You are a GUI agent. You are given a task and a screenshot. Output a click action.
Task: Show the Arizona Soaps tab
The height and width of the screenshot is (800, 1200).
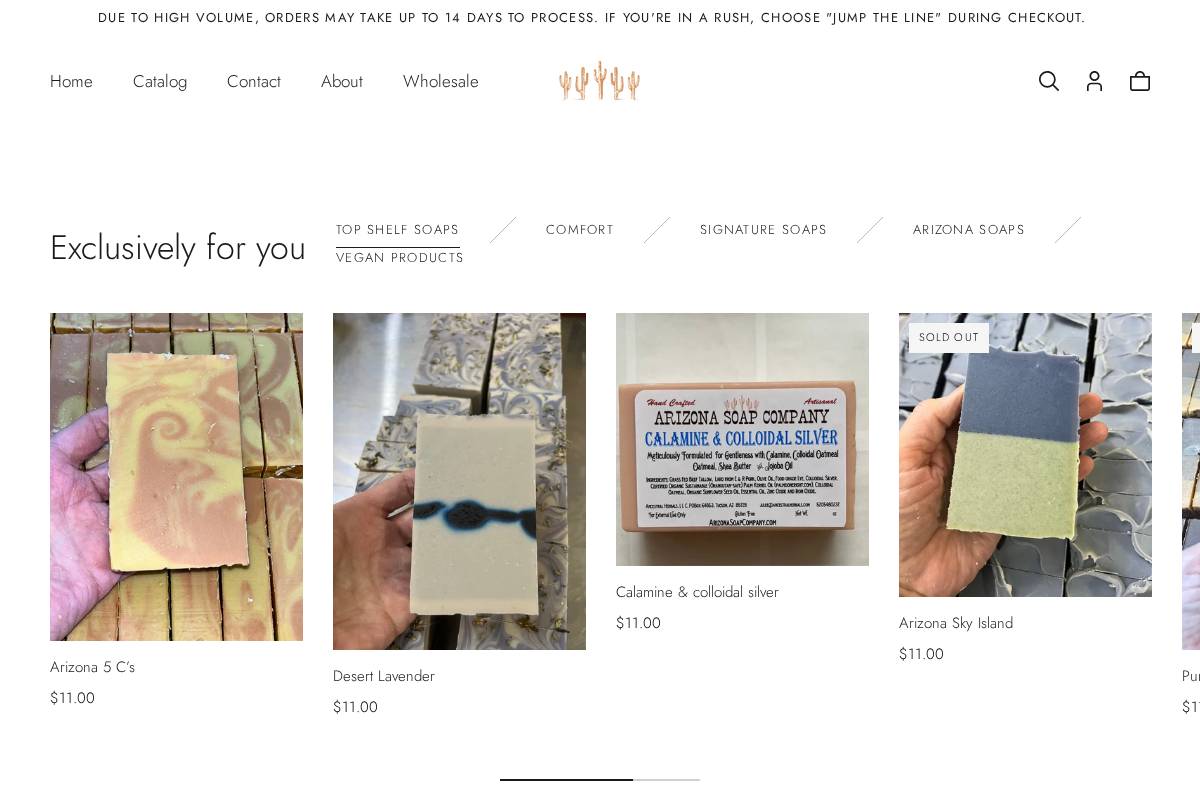point(969,230)
